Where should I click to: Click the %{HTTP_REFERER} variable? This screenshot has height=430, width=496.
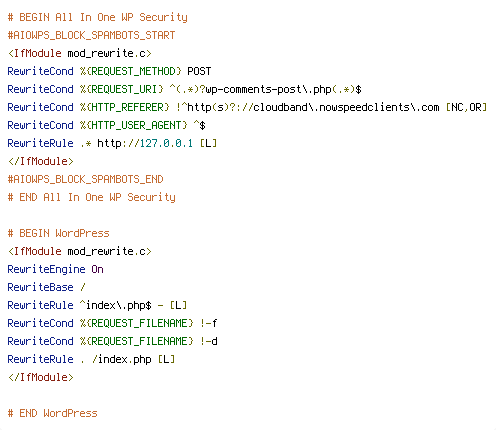tap(124, 107)
